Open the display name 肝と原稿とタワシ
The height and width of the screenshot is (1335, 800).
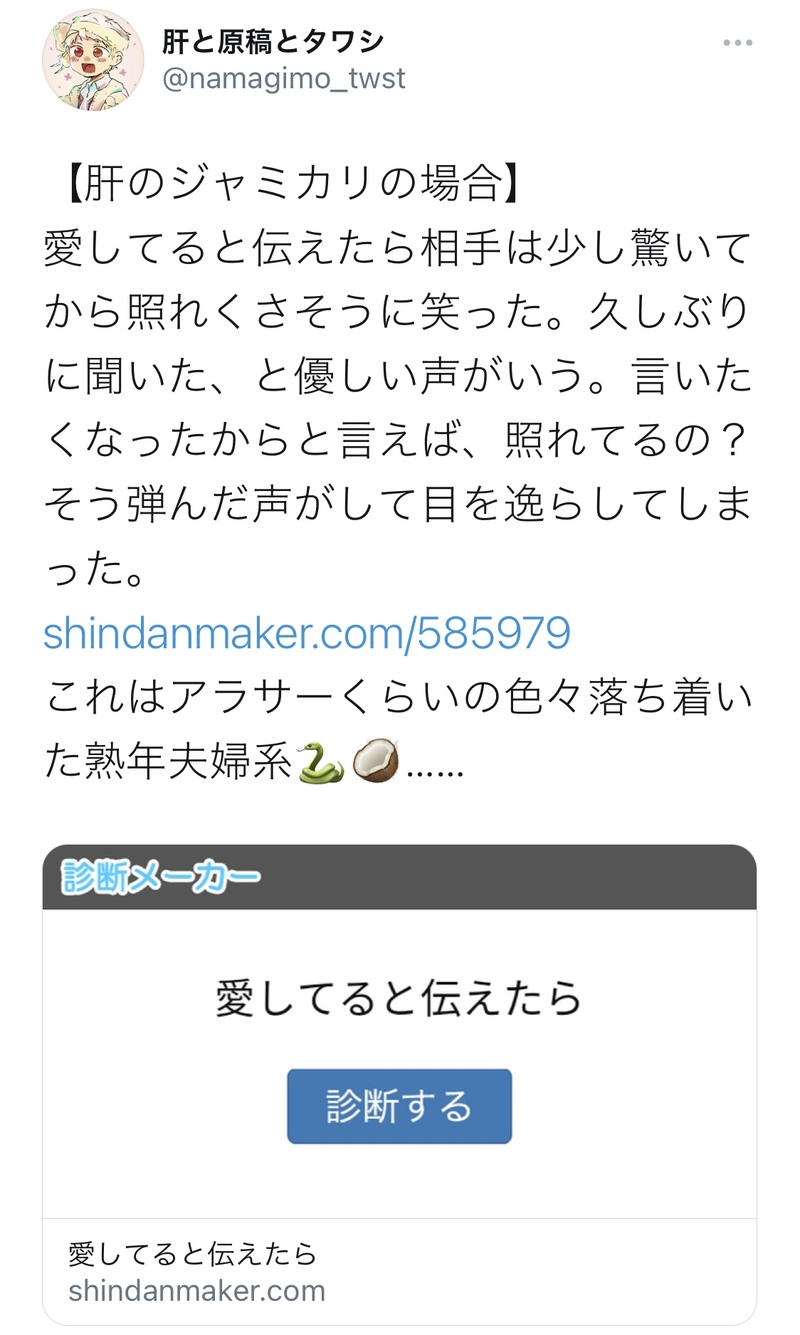[272, 42]
